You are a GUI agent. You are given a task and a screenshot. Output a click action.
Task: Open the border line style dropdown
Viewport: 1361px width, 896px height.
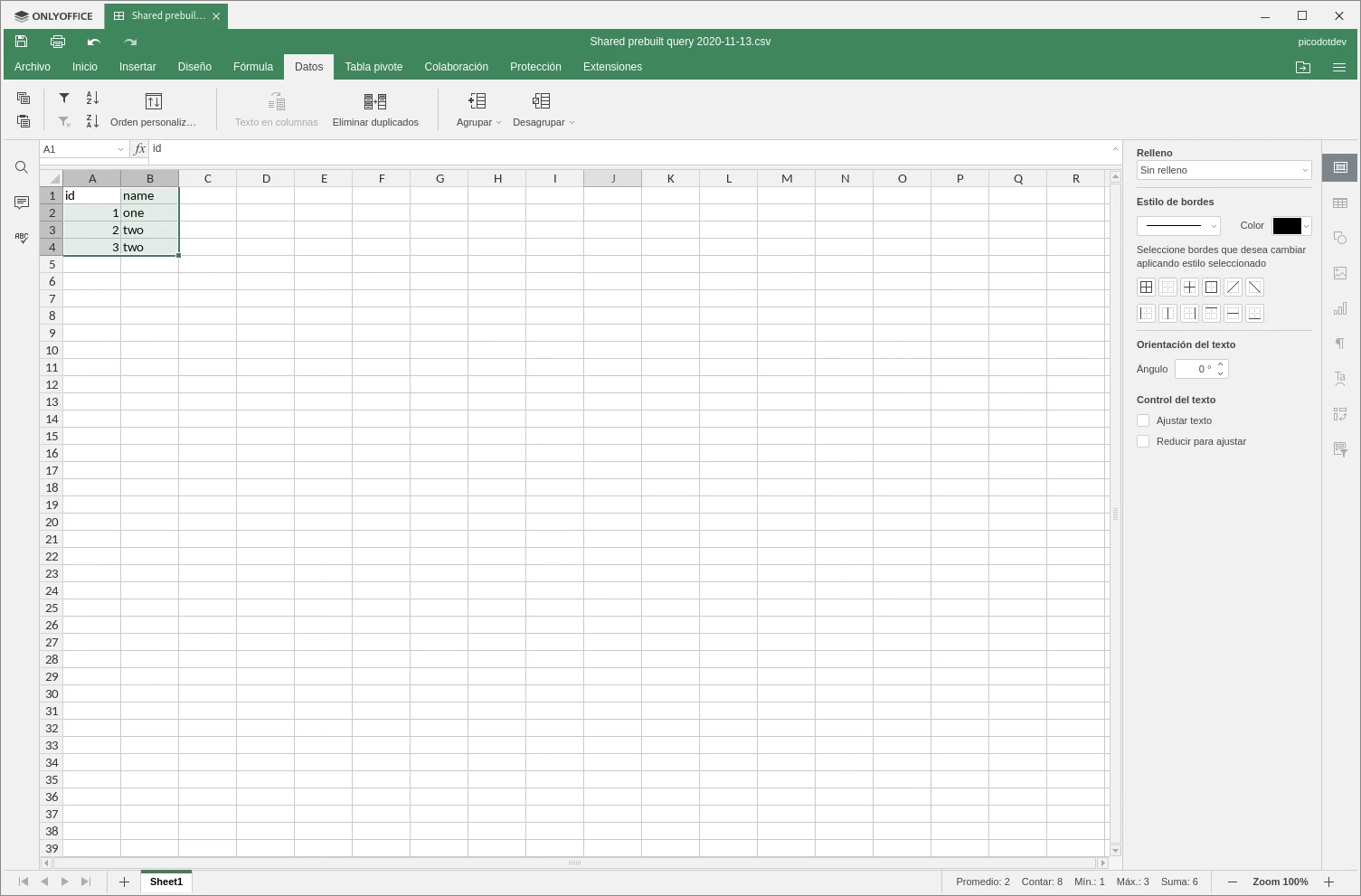pos(1178,226)
